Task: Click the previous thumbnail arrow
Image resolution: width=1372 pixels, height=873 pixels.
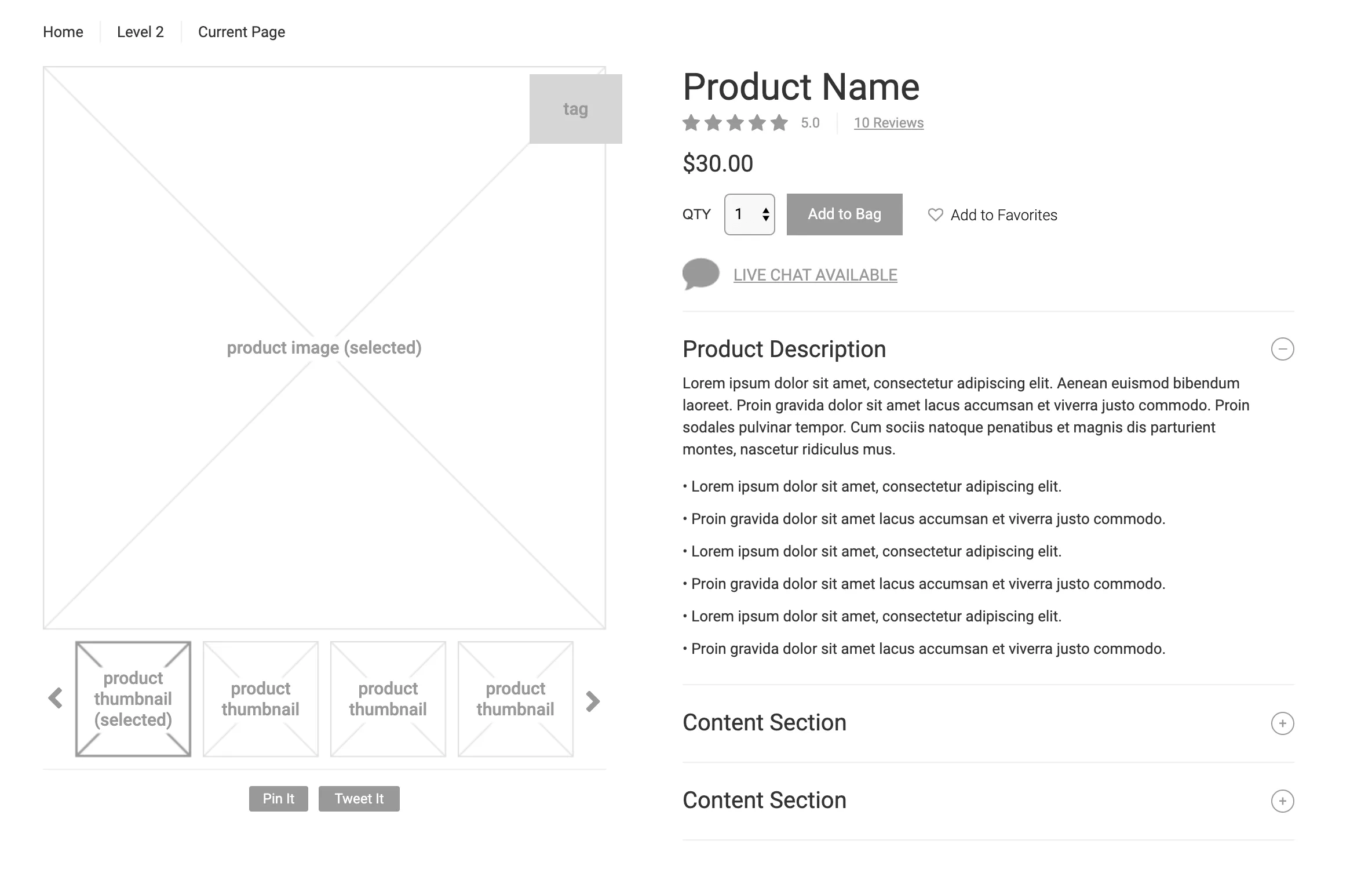Action: tap(56, 699)
